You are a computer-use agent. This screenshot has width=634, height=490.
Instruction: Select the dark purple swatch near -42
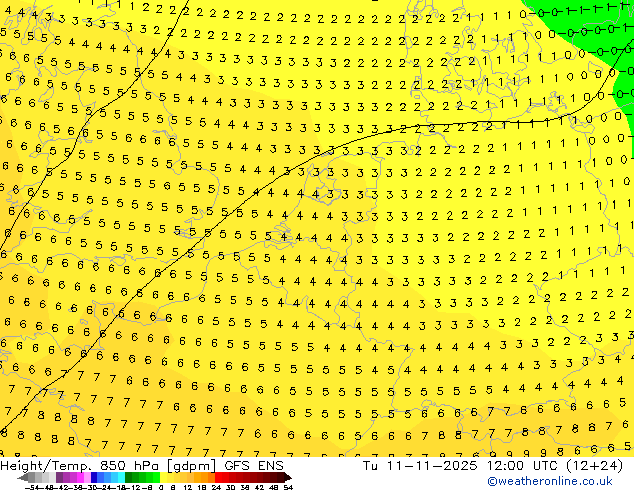[x=59, y=477]
